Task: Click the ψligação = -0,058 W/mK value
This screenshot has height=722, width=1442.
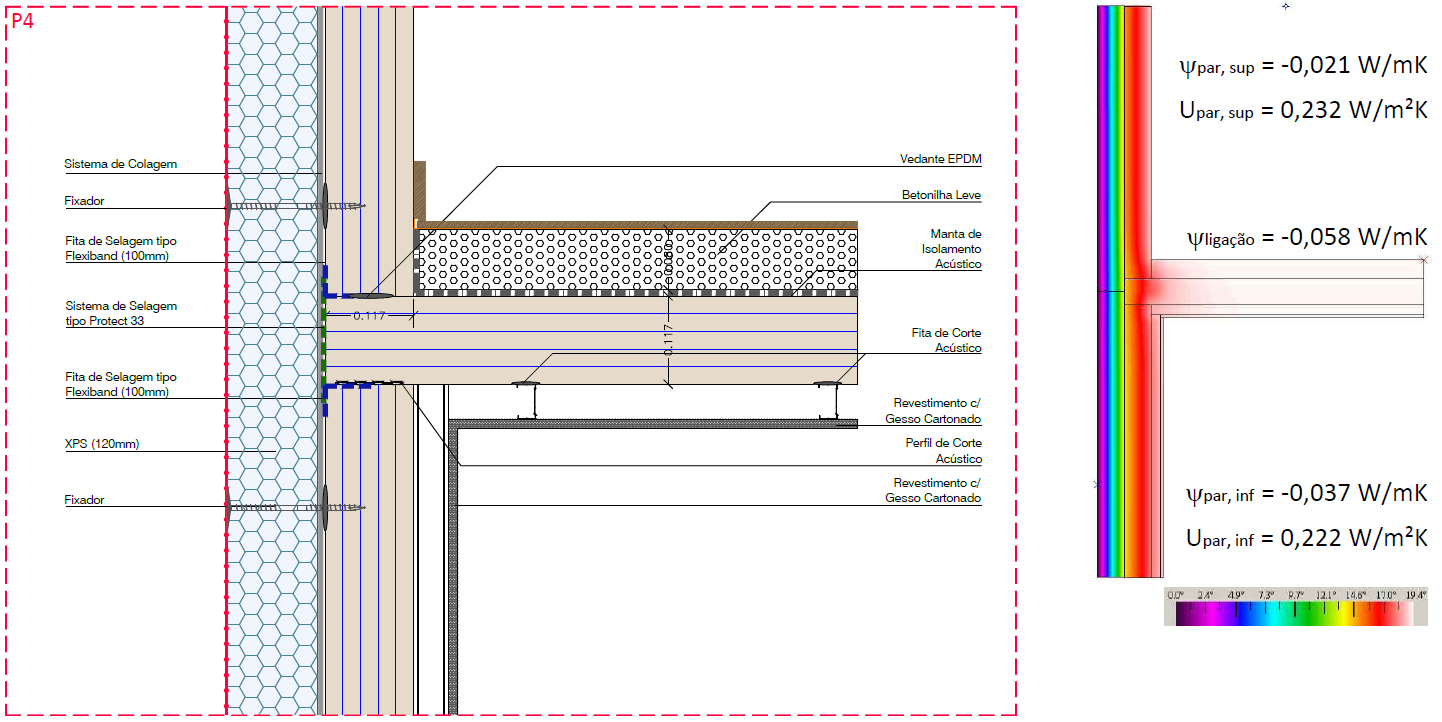Action: [x=1307, y=238]
